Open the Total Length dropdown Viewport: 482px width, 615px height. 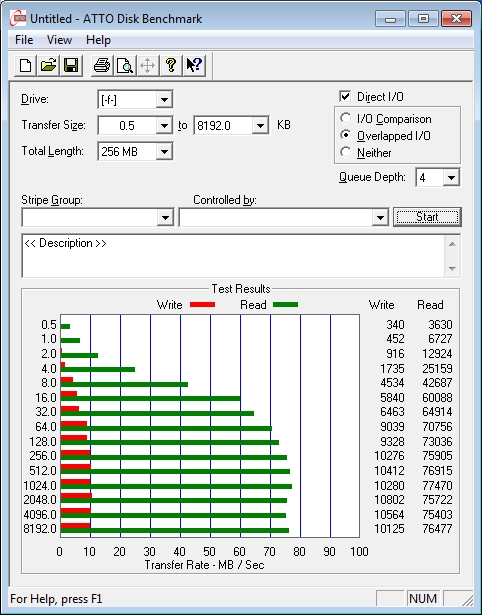164,151
